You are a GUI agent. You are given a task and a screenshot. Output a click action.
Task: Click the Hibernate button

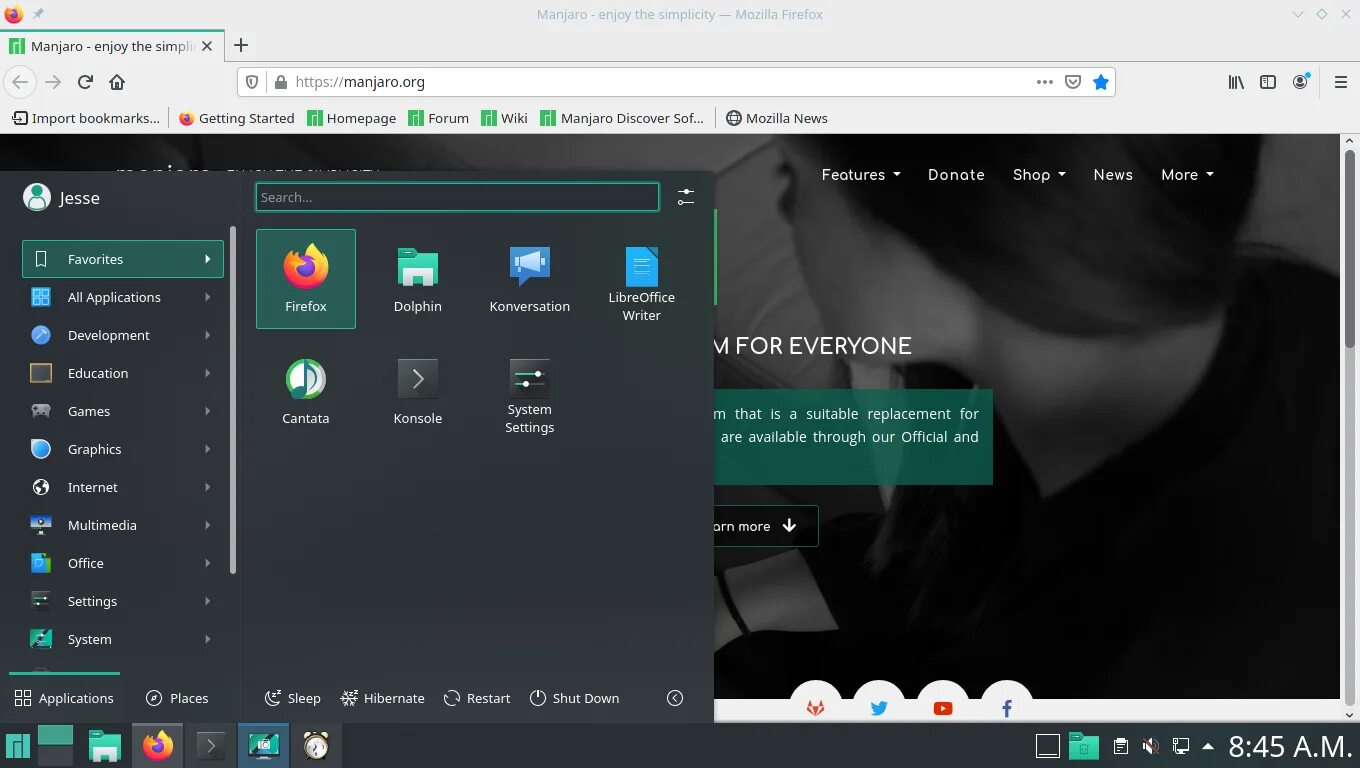tap(383, 698)
